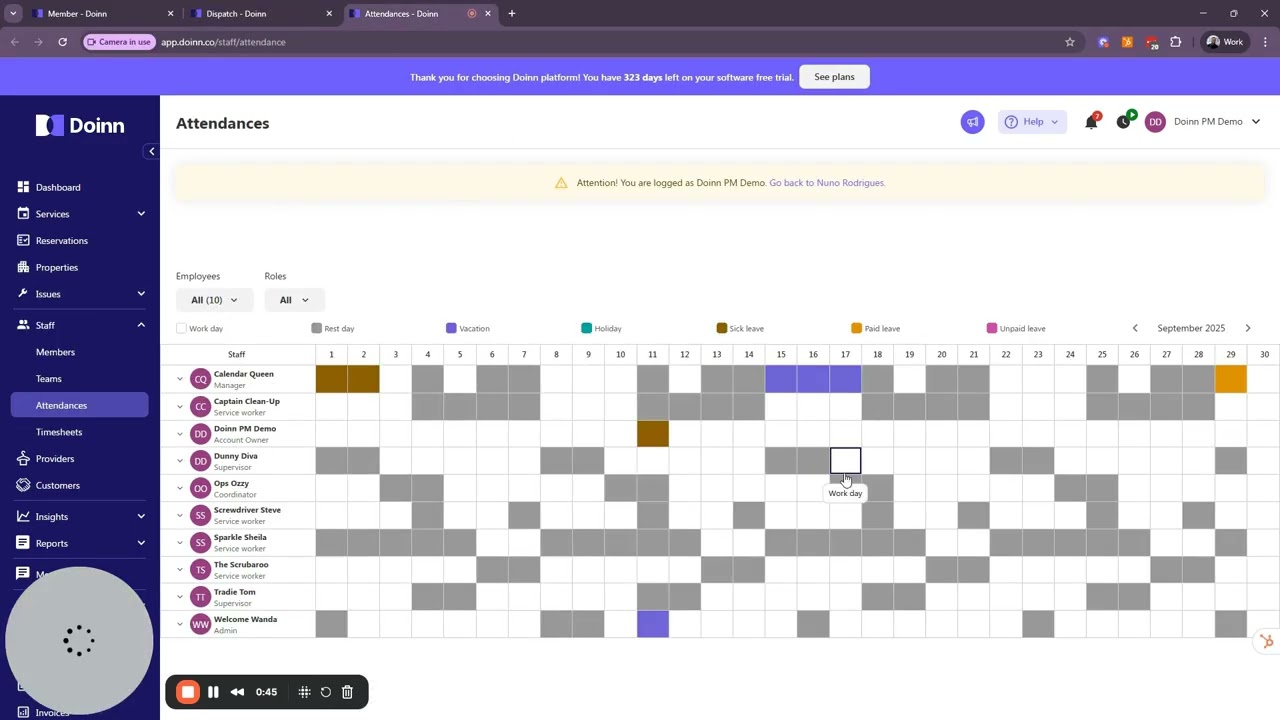Open the recording grid options icon
This screenshot has height=720, width=1280.
point(304,692)
